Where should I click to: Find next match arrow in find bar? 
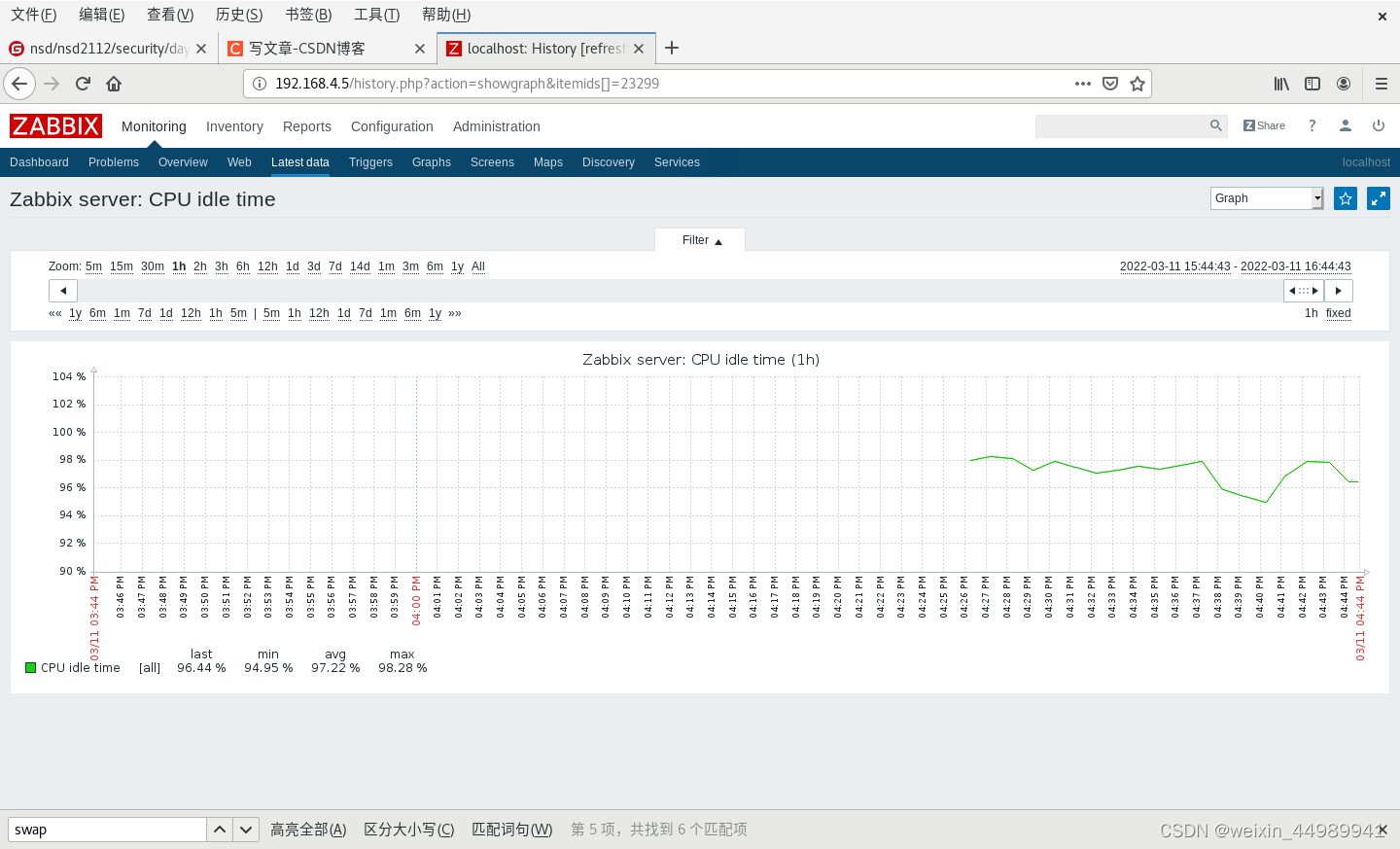246,830
